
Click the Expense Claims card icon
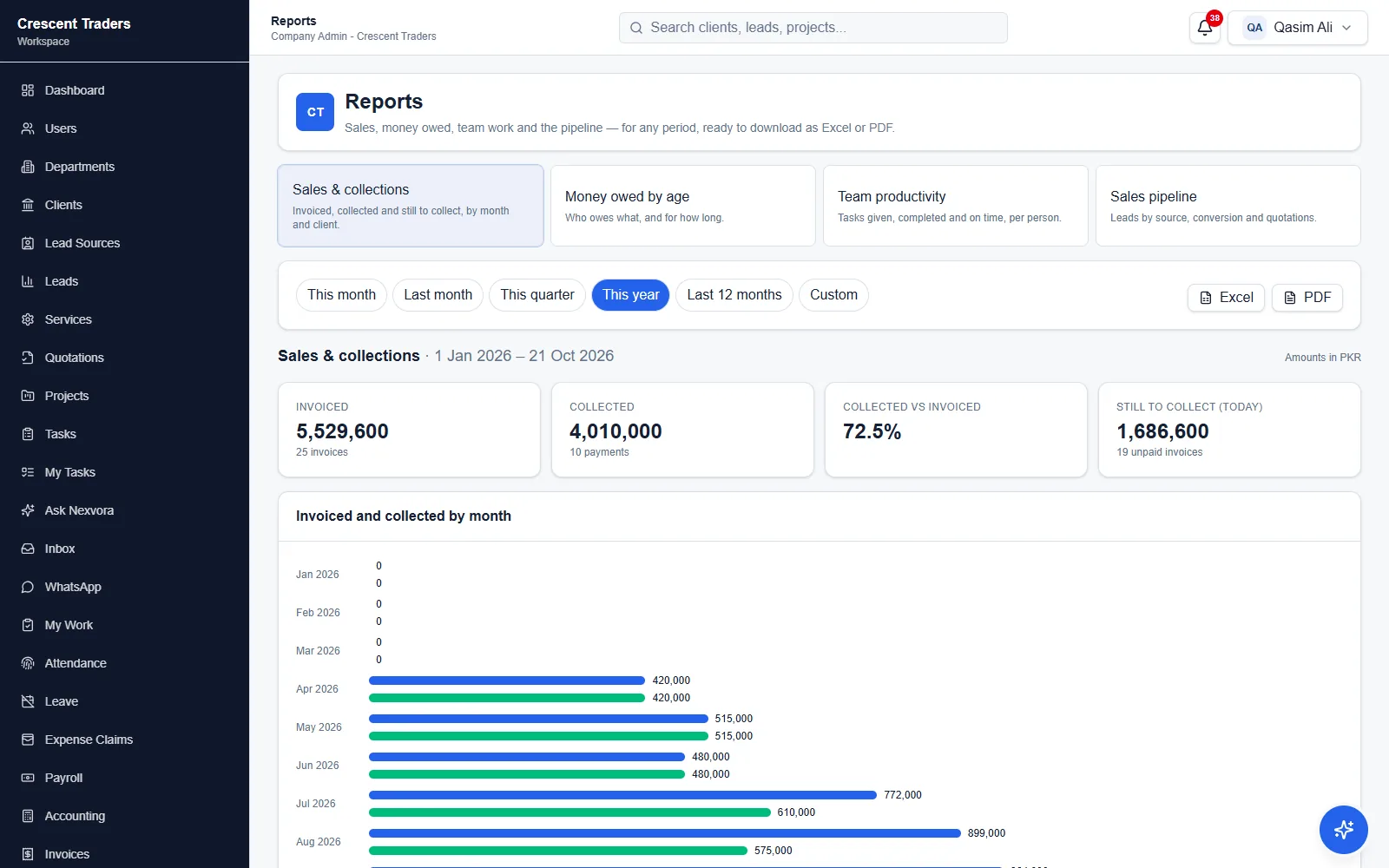[x=28, y=740]
